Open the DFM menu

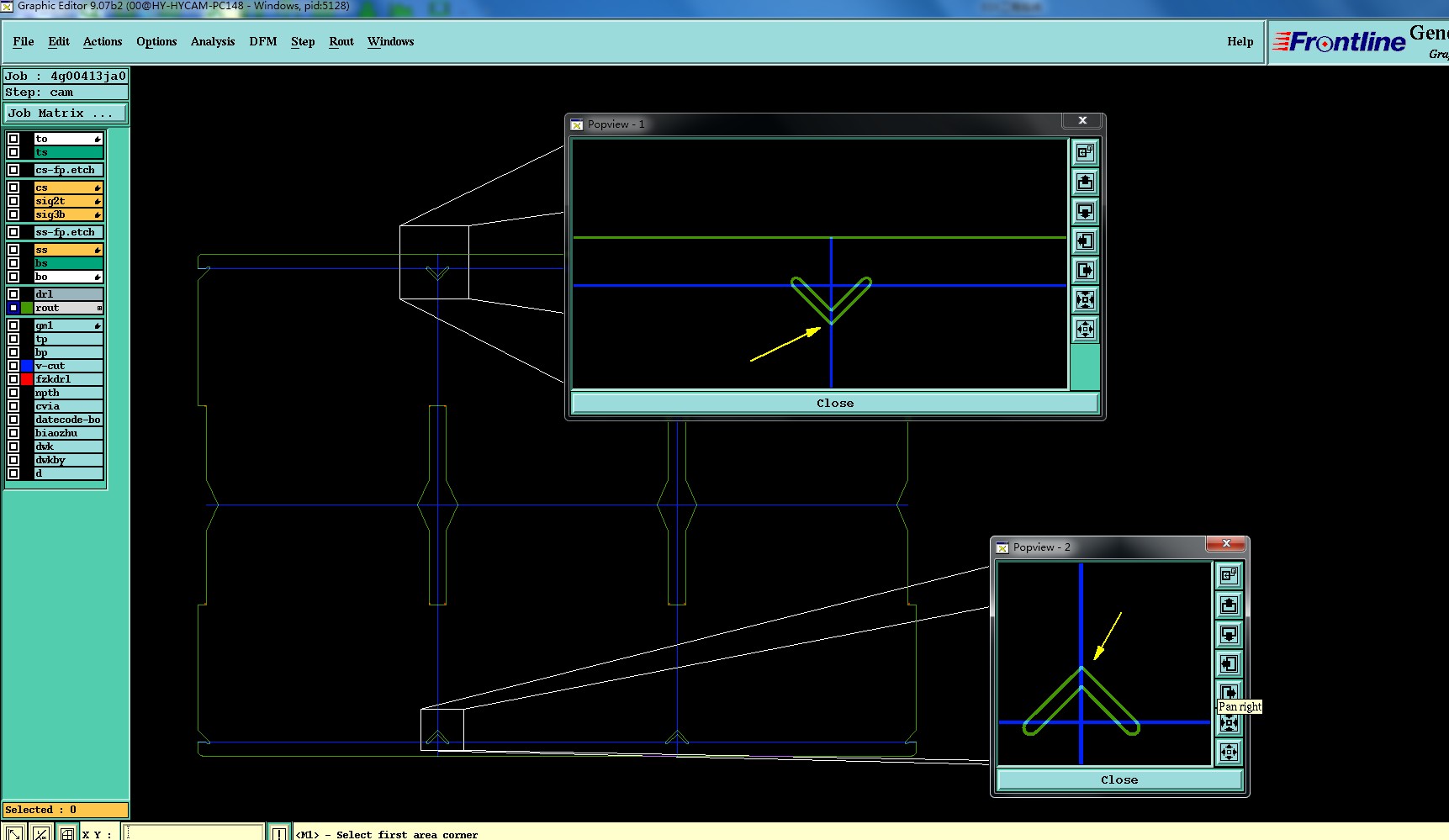click(263, 41)
